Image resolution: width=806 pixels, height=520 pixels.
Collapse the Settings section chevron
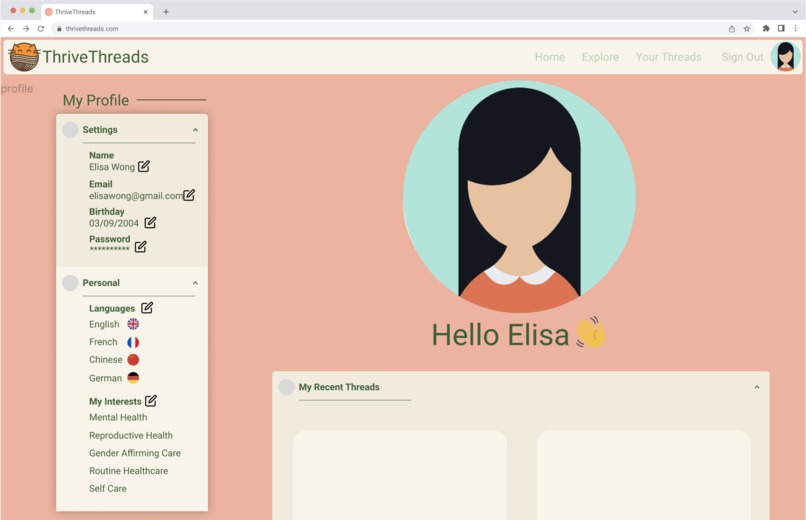pos(195,129)
